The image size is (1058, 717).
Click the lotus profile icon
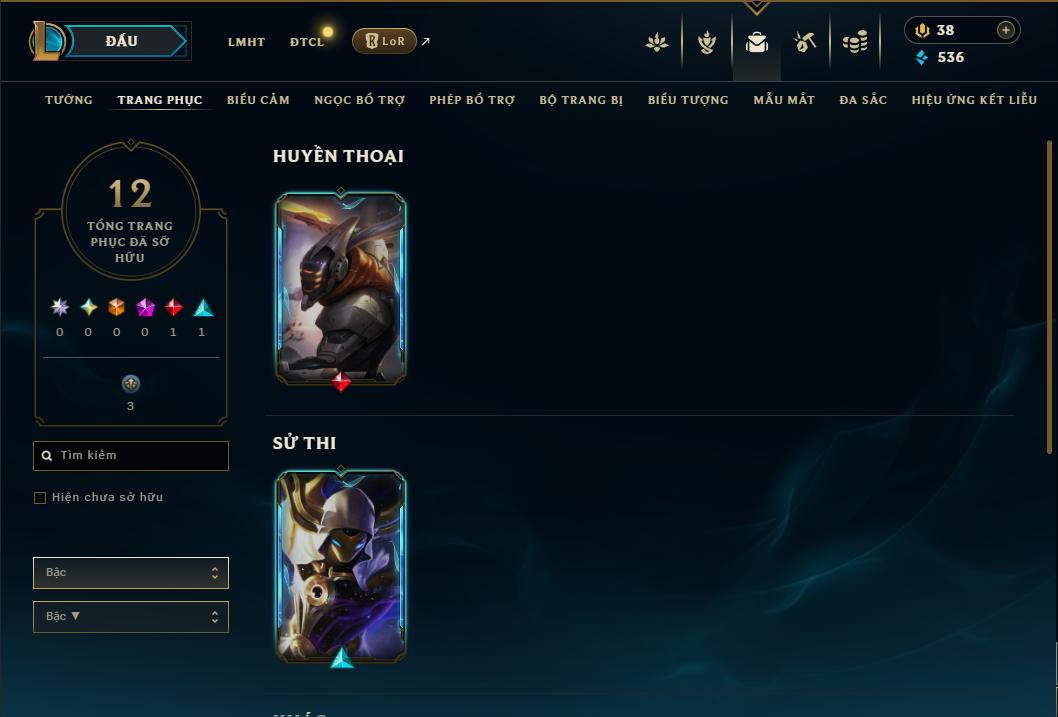[657, 42]
